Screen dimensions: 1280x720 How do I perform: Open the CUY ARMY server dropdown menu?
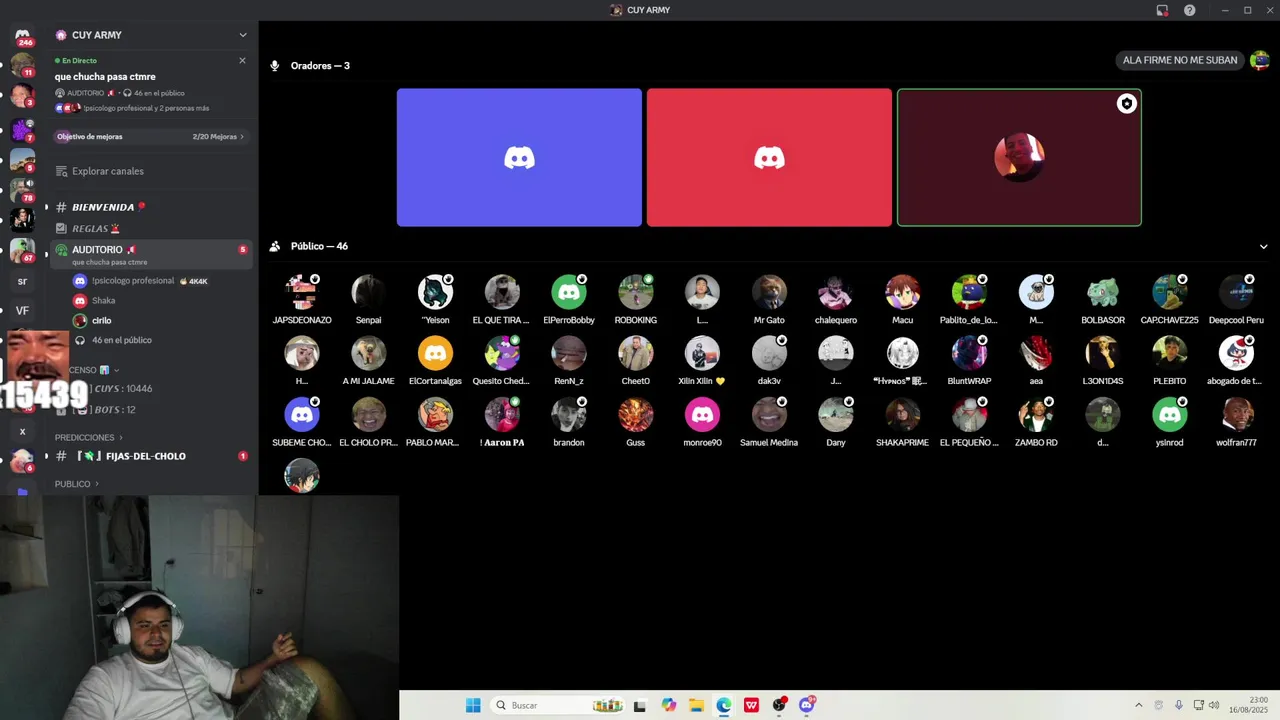(x=242, y=35)
